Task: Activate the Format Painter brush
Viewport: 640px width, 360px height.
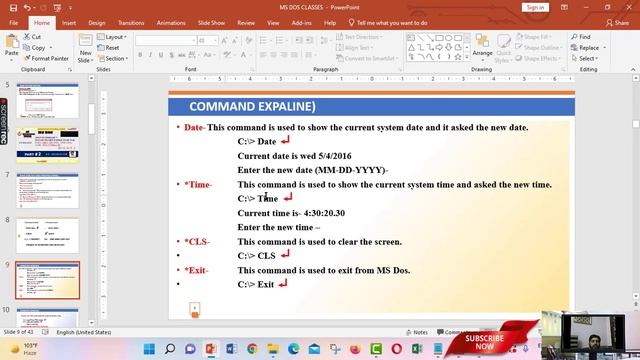Action: 46,58
